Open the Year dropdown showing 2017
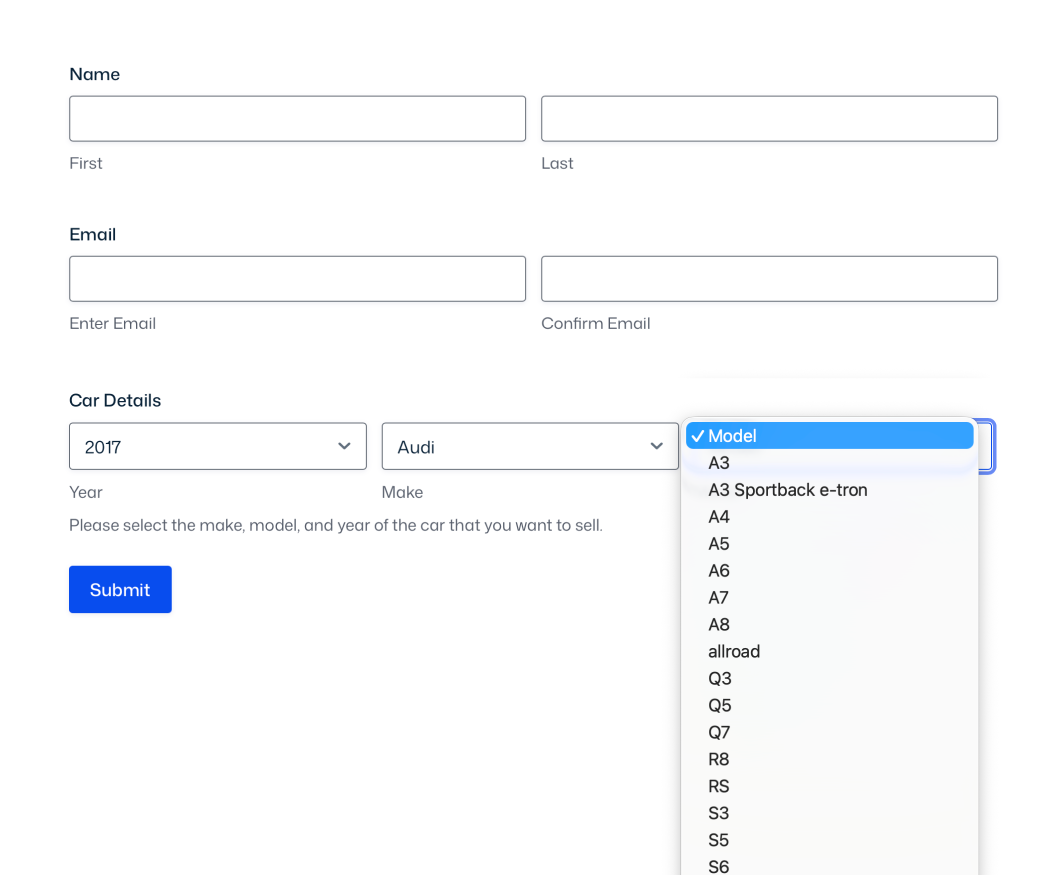Viewport: 1064px width, 875px height. point(217,446)
